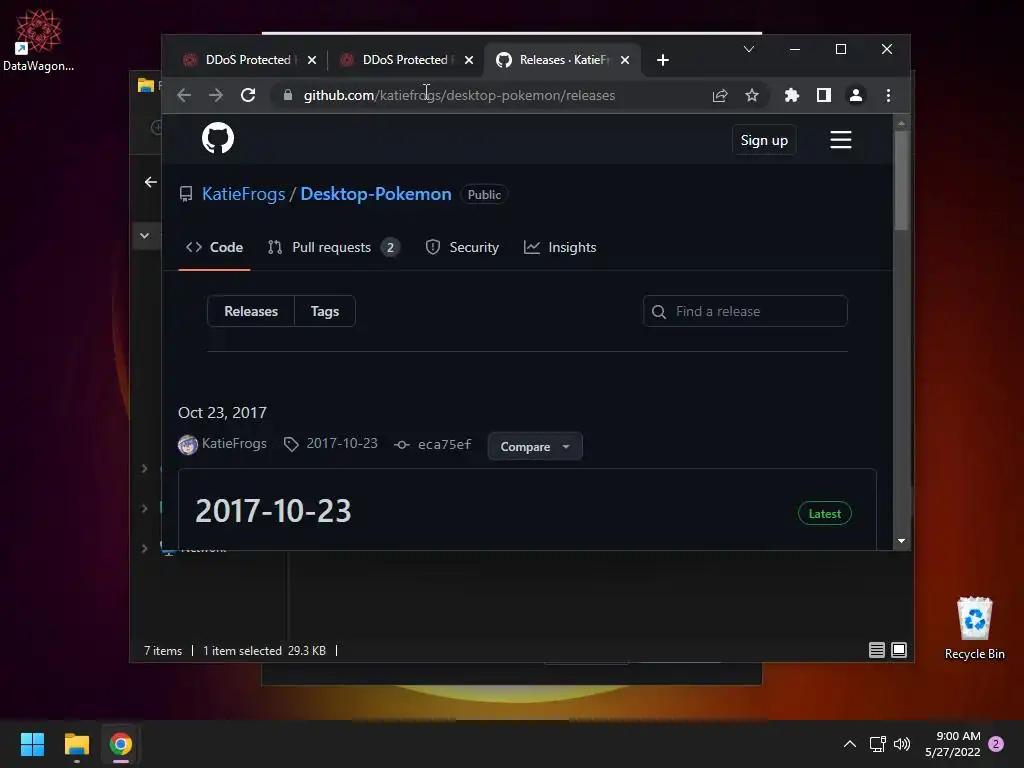1024x768 pixels.
Task: Open Chrome three-dot menu
Action: (888, 95)
